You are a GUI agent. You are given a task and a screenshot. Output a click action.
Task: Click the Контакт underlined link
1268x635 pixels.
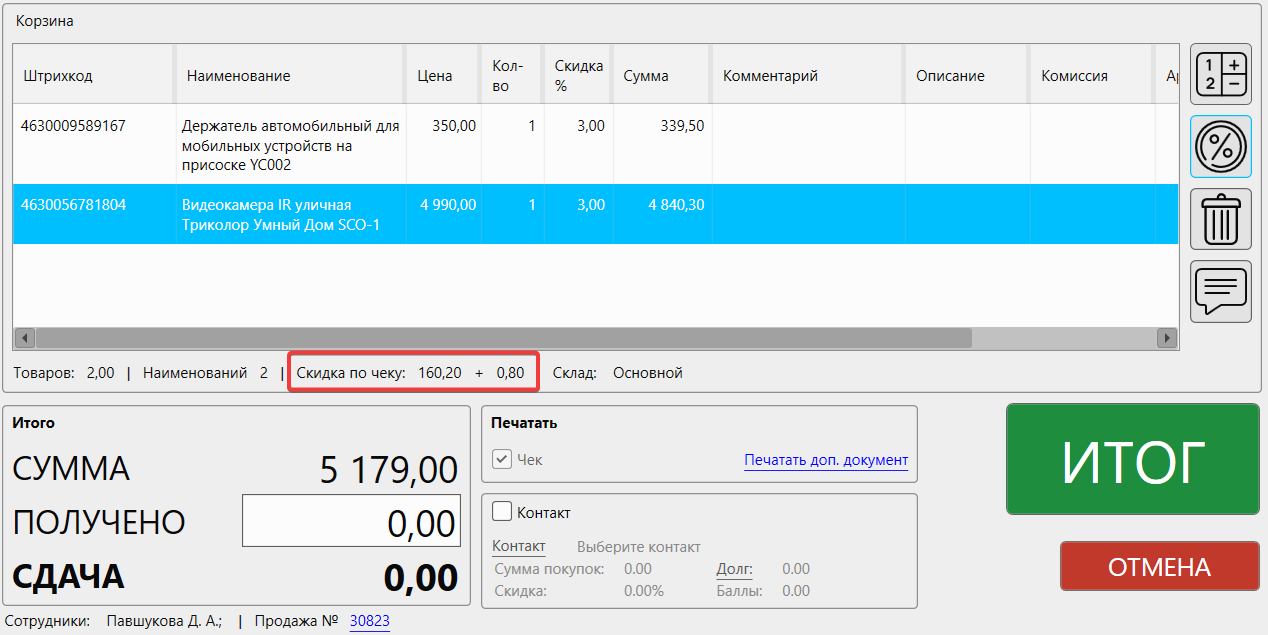pyautogui.click(x=518, y=547)
